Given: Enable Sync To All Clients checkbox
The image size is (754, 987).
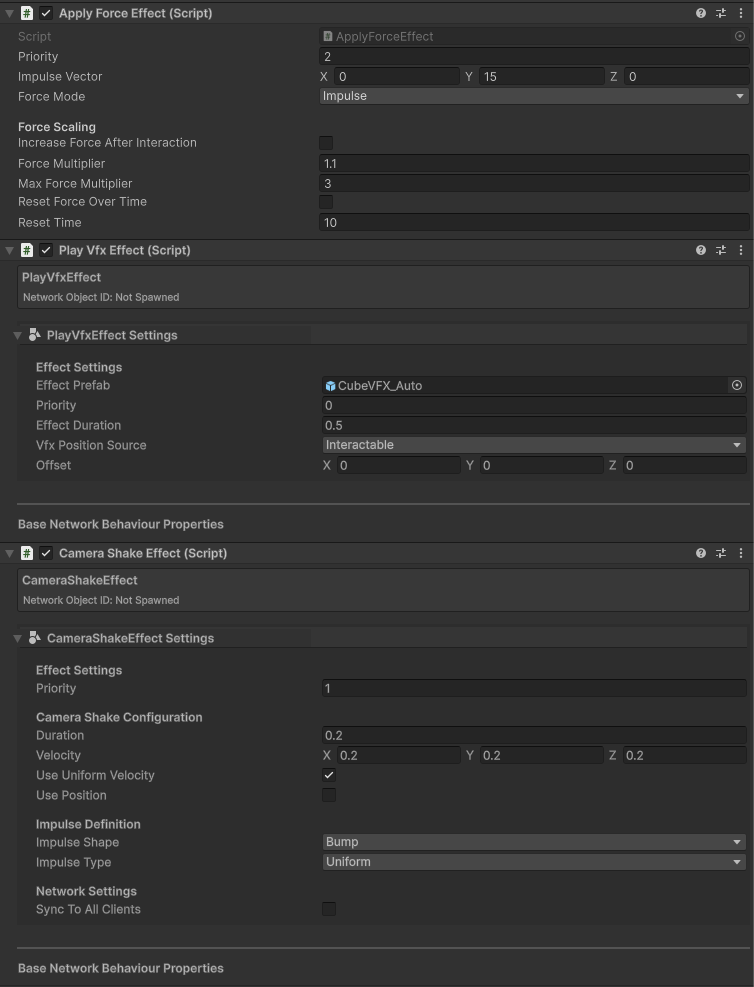Looking at the screenshot, I should 329,909.
